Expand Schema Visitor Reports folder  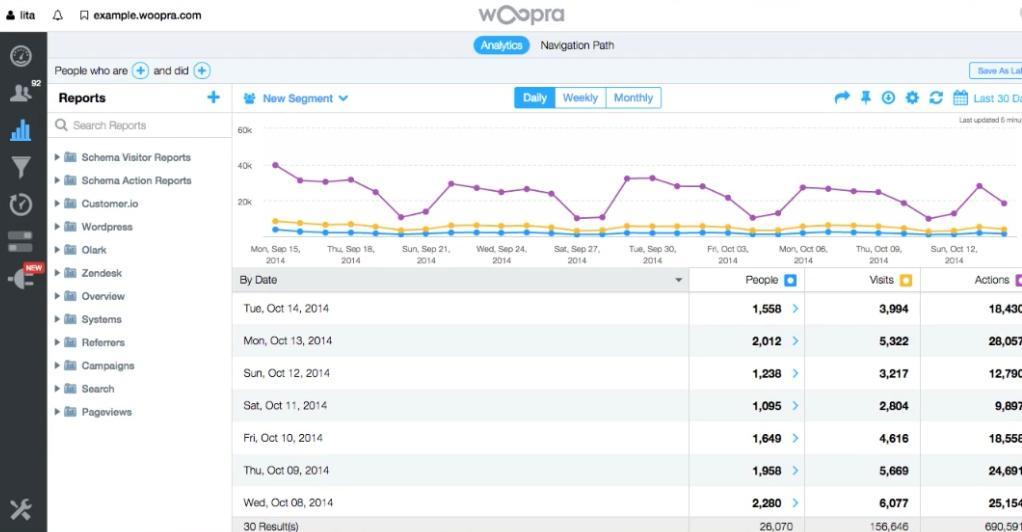(x=57, y=157)
